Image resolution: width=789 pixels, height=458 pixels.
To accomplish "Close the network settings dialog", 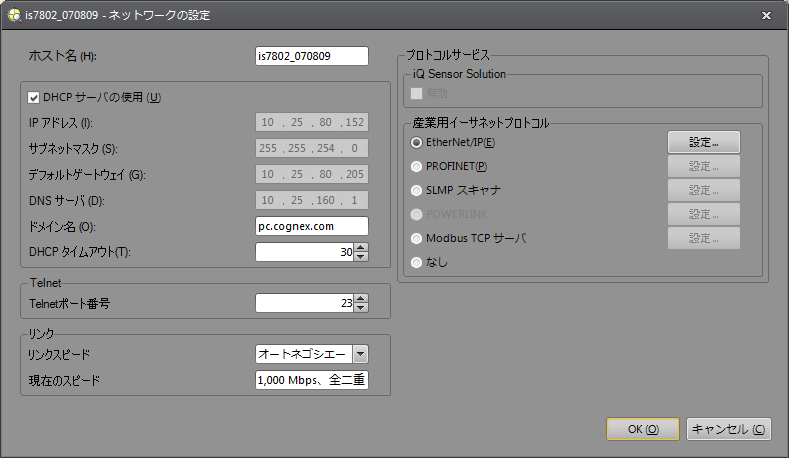I will click(x=766, y=16).
